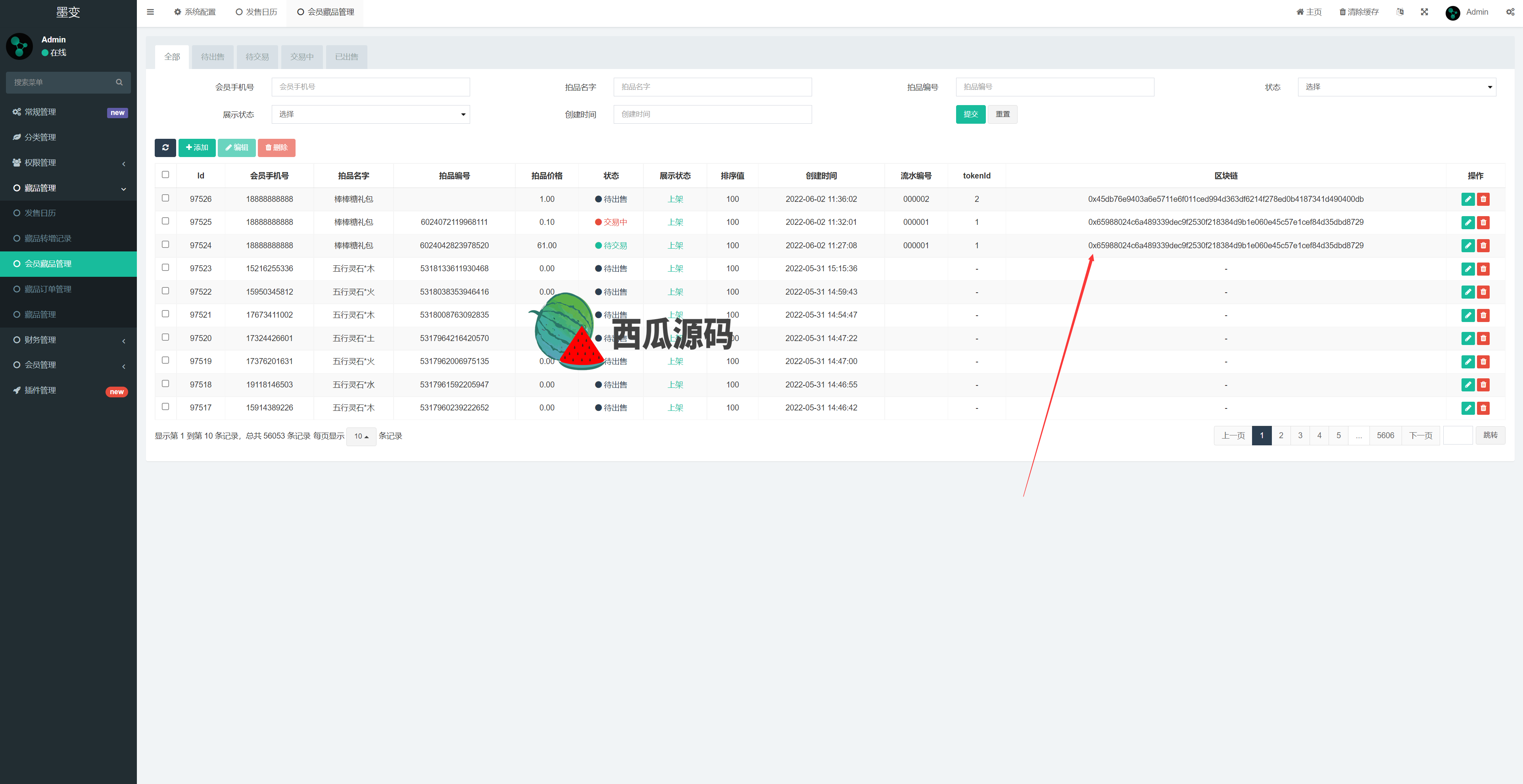The height and width of the screenshot is (784, 1523).
Task: Click delete icon for row 97526
Action: [1483, 199]
